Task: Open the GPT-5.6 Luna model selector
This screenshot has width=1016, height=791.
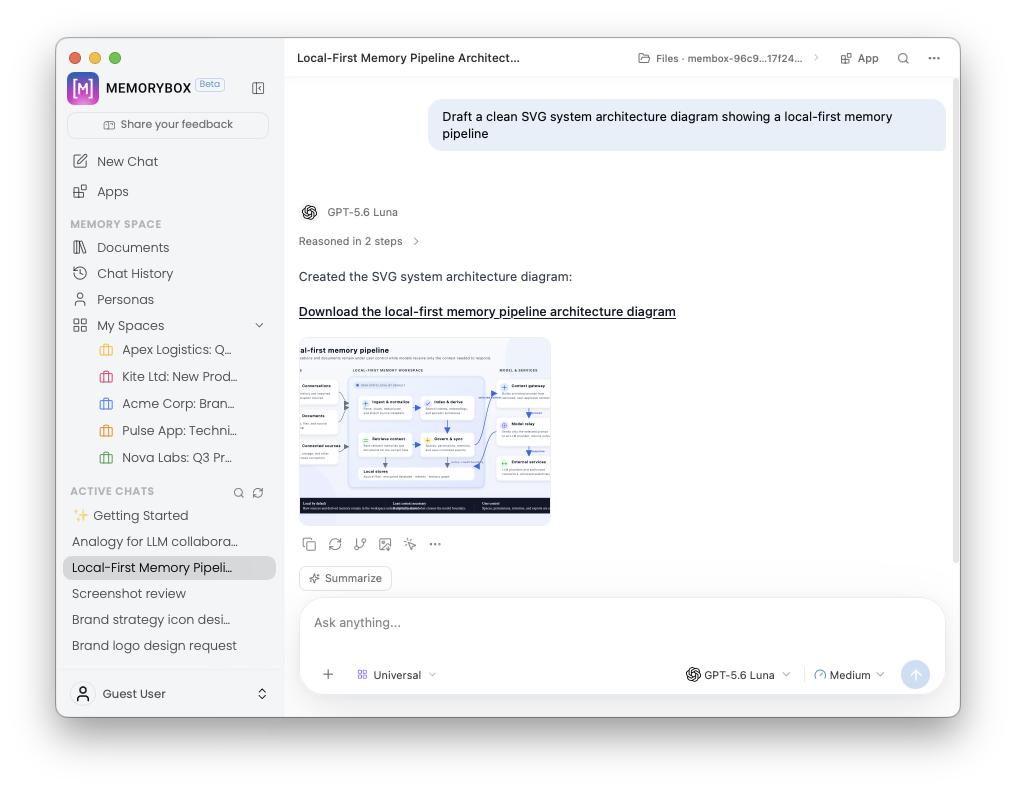Action: 738,675
